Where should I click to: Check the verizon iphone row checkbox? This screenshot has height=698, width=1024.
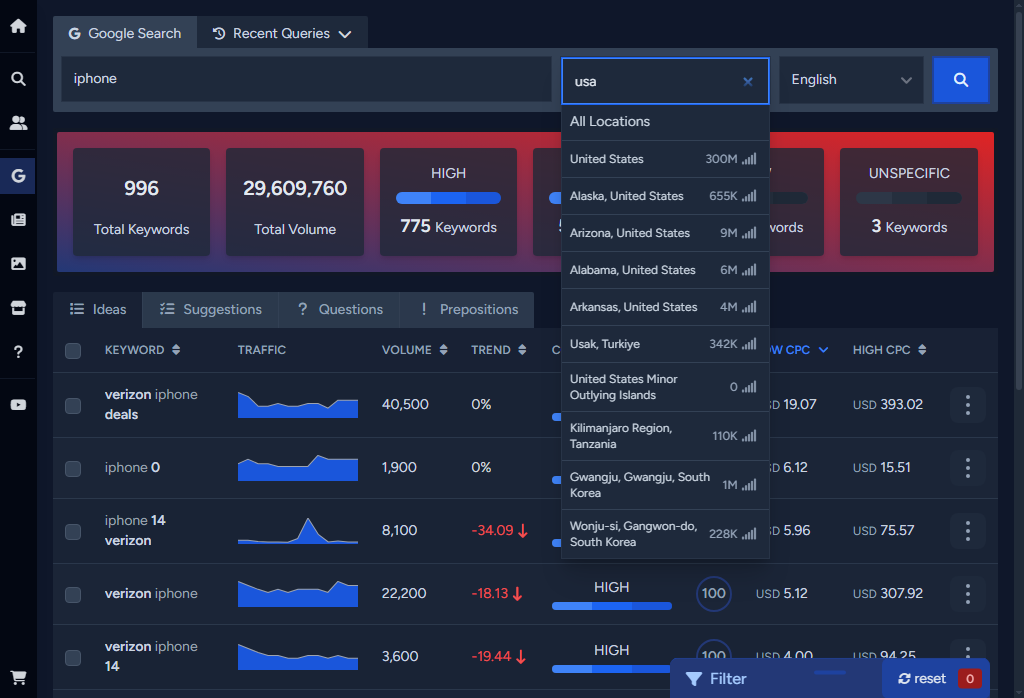[73, 595]
